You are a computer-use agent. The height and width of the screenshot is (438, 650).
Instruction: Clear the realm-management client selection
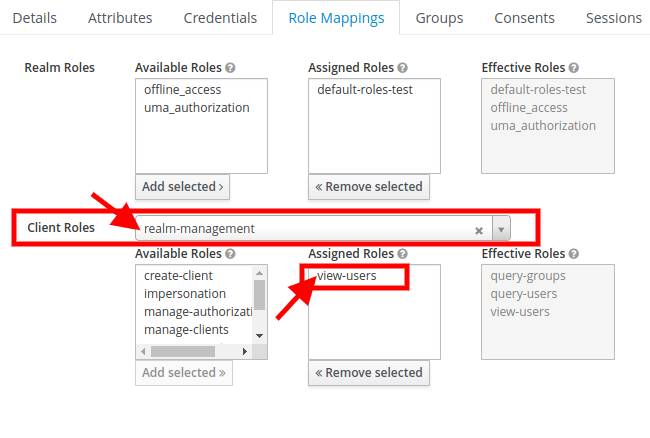click(479, 229)
